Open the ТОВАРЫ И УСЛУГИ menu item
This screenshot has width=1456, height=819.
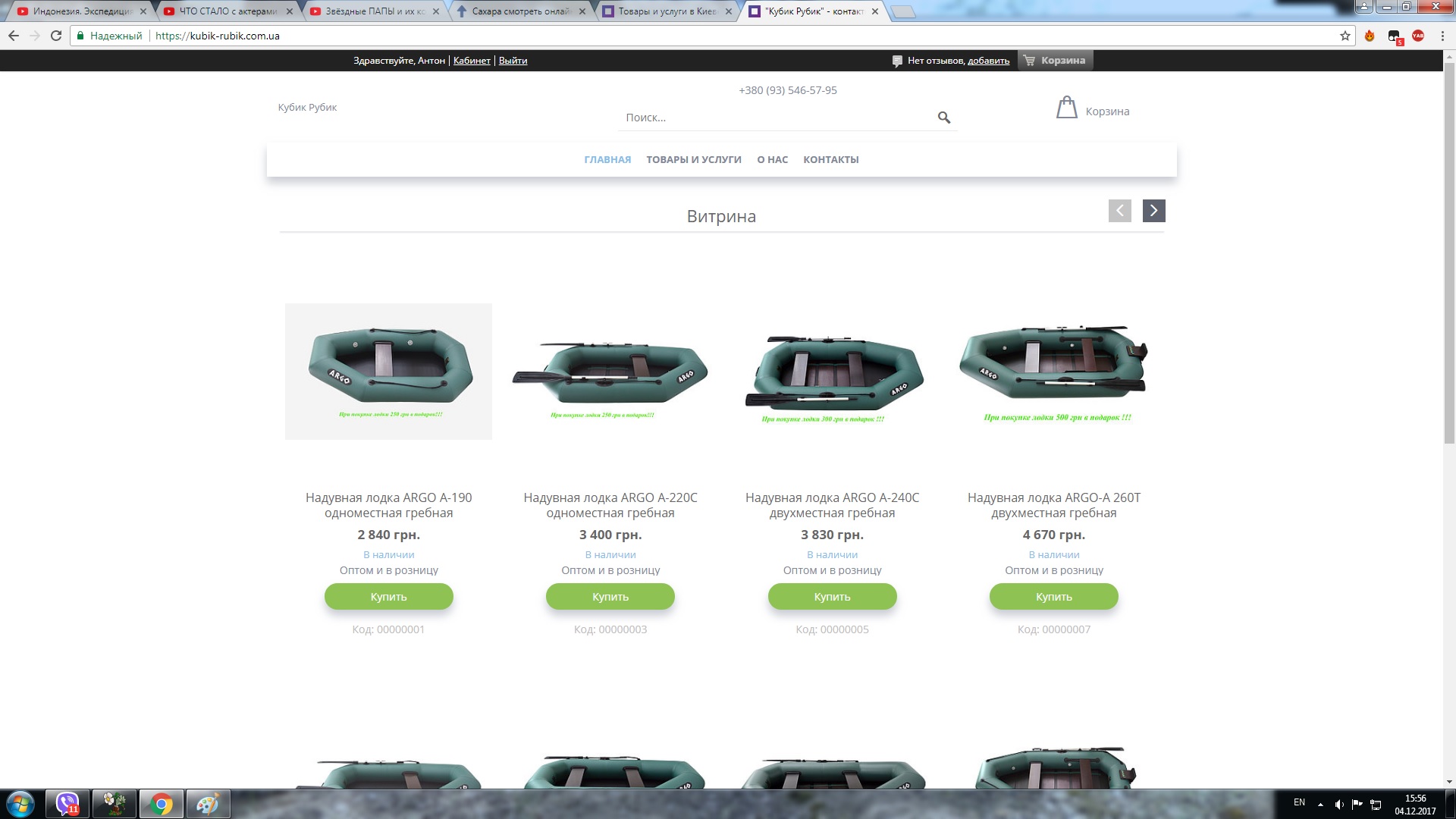pos(694,159)
